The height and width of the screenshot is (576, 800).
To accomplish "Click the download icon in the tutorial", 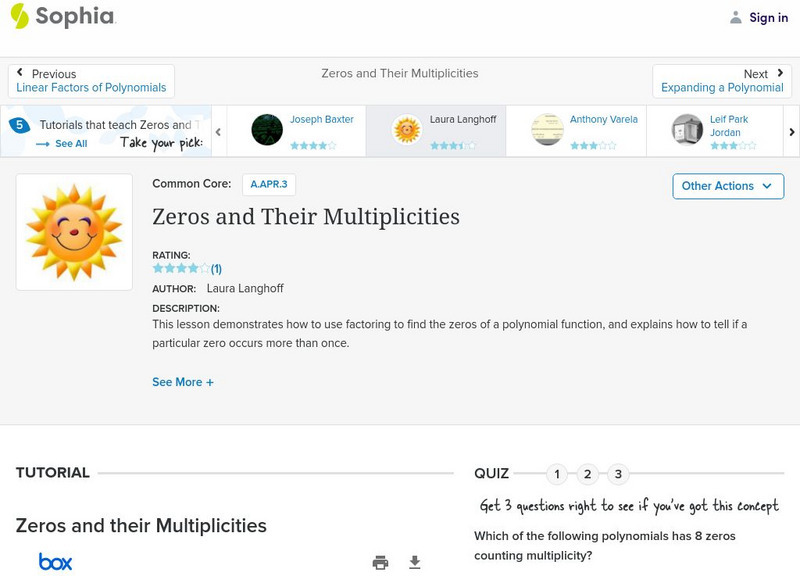I will 415,562.
